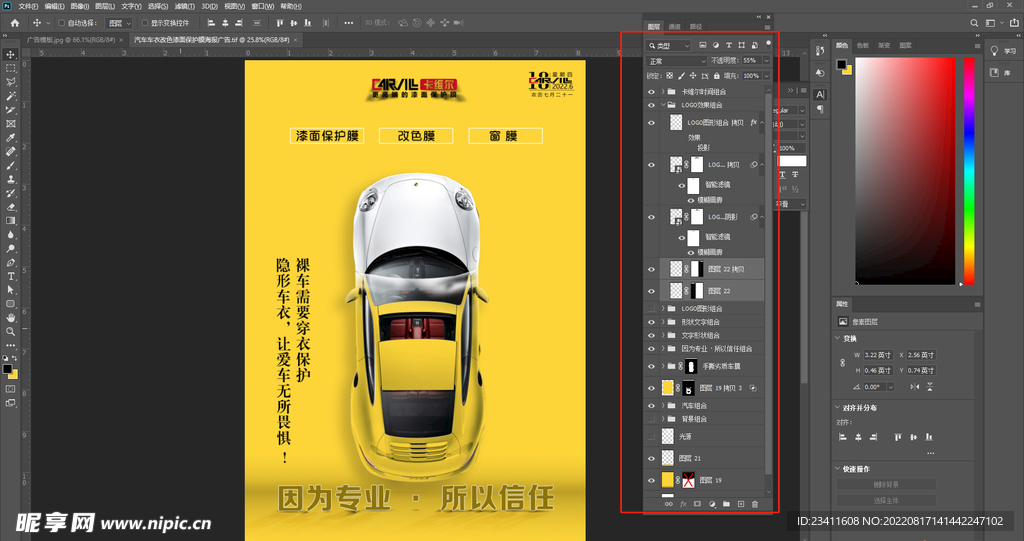Enable the 自动选择 checkbox
Viewport: 1024px width, 541px height.
click(61, 22)
